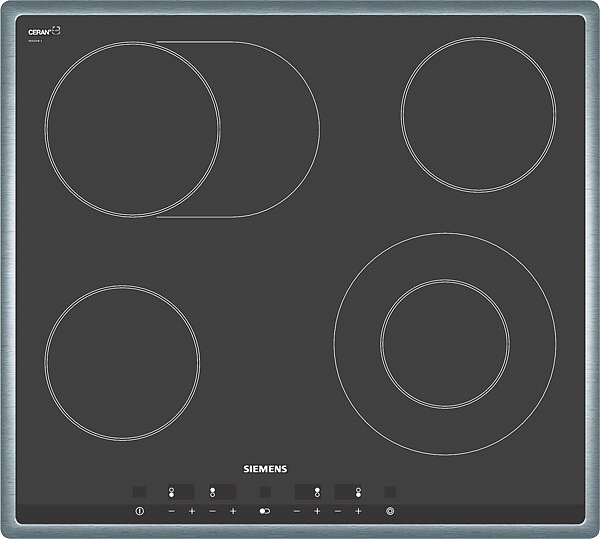The height and width of the screenshot is (539, 600).
Task: Tap plus for the rear-left zone
Action: (x=233, y=511)
